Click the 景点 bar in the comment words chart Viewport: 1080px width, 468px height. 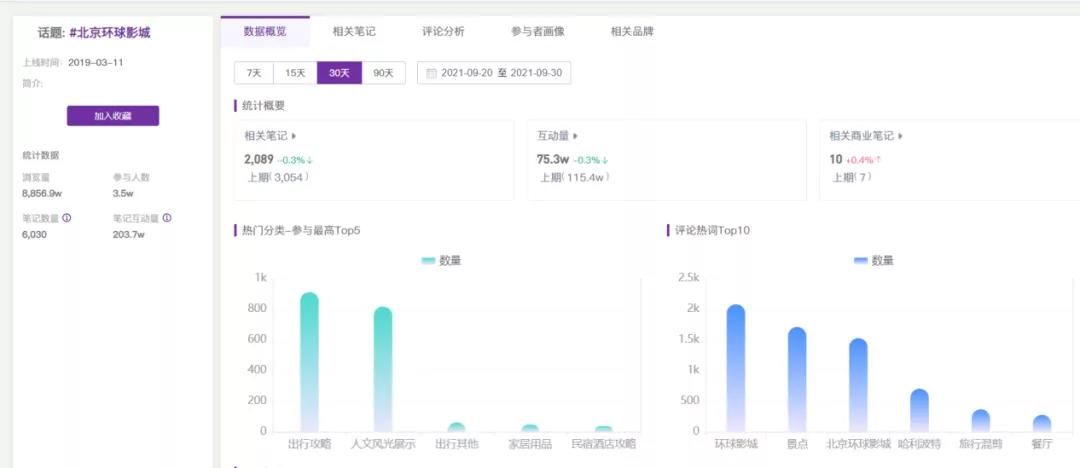tap(797, 380)
